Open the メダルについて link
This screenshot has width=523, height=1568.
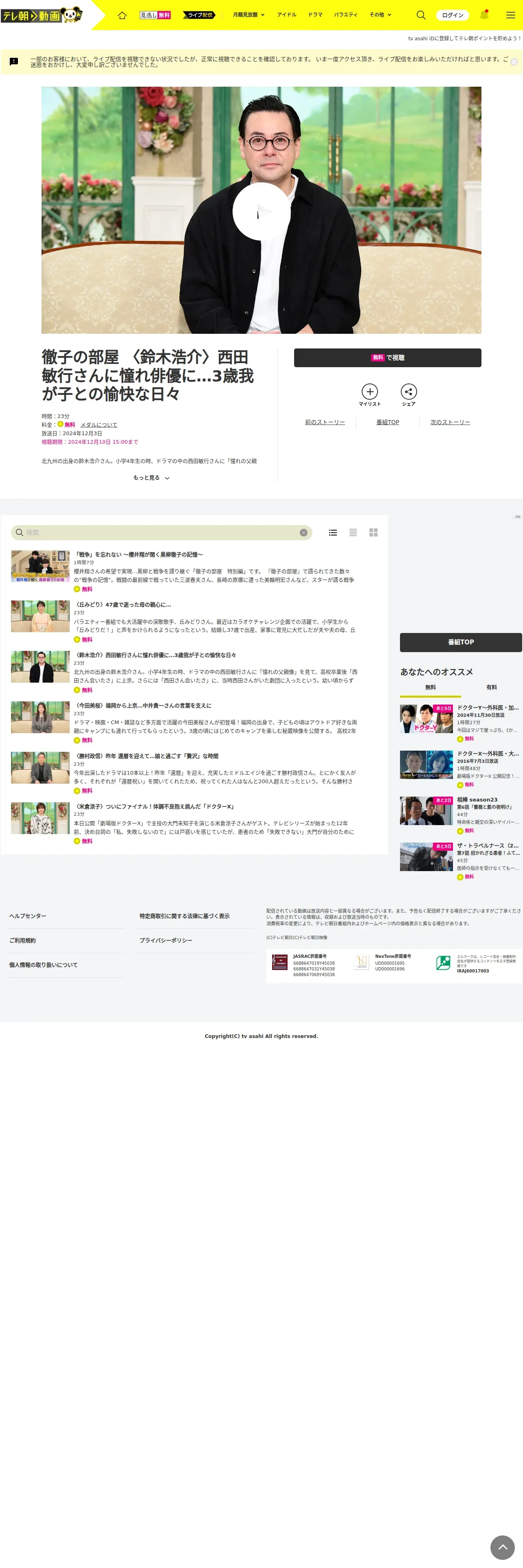tap(99, 425)
